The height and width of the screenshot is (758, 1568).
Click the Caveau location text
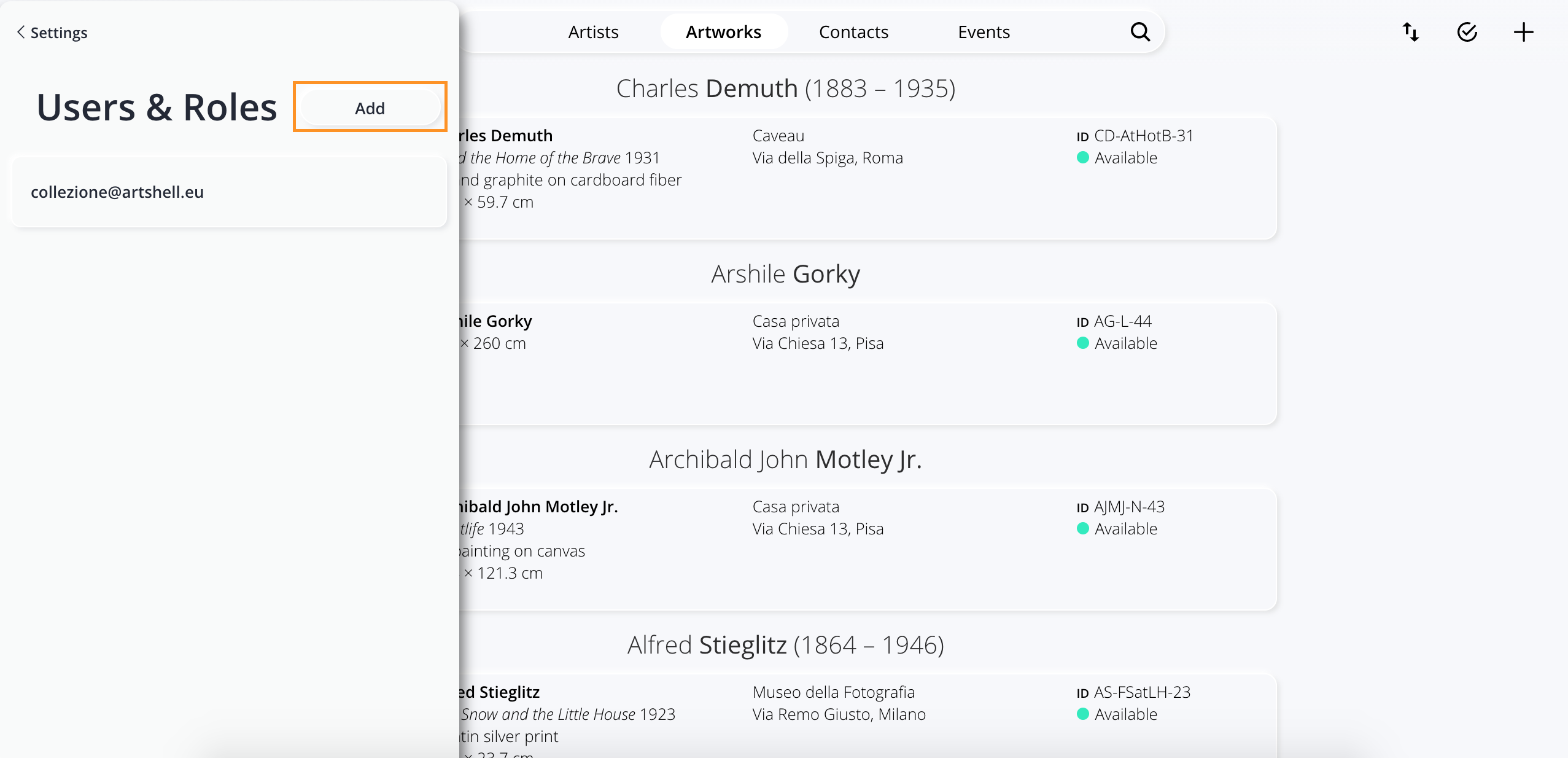[778, 136]
